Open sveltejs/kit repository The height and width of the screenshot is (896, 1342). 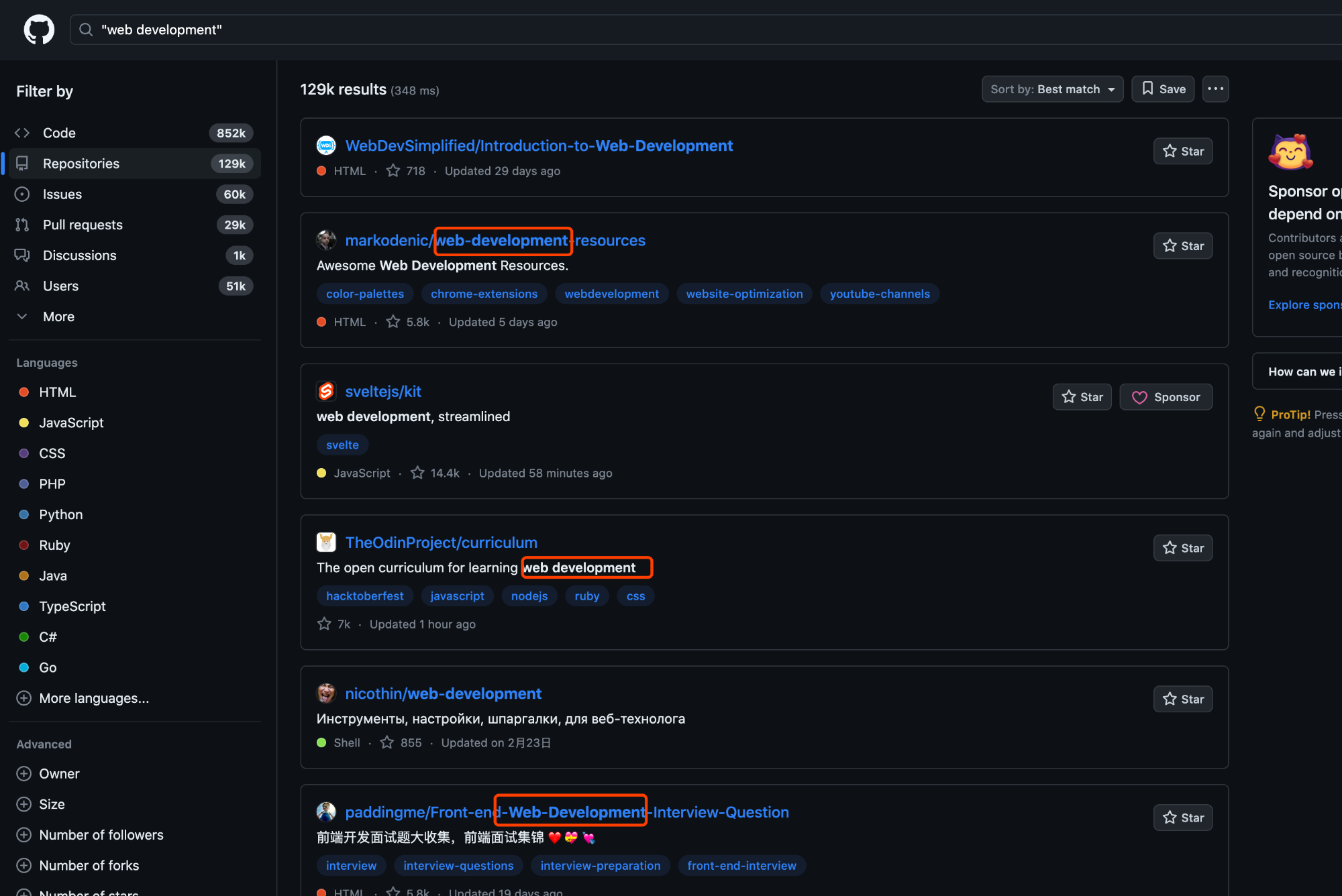(x=383, y=392)
